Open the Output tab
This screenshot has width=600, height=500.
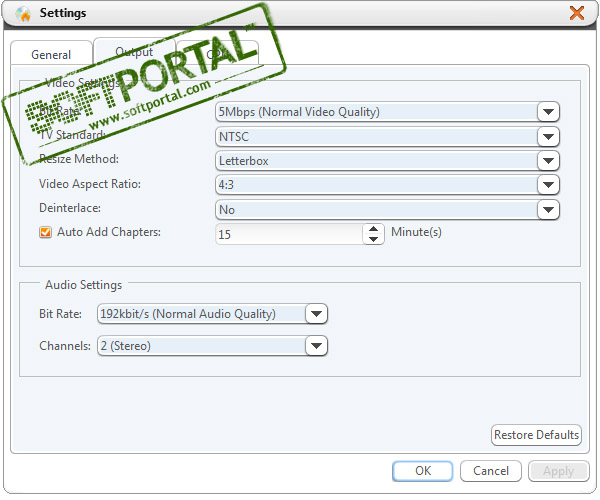pyautogui.click(x=134, y=52)
